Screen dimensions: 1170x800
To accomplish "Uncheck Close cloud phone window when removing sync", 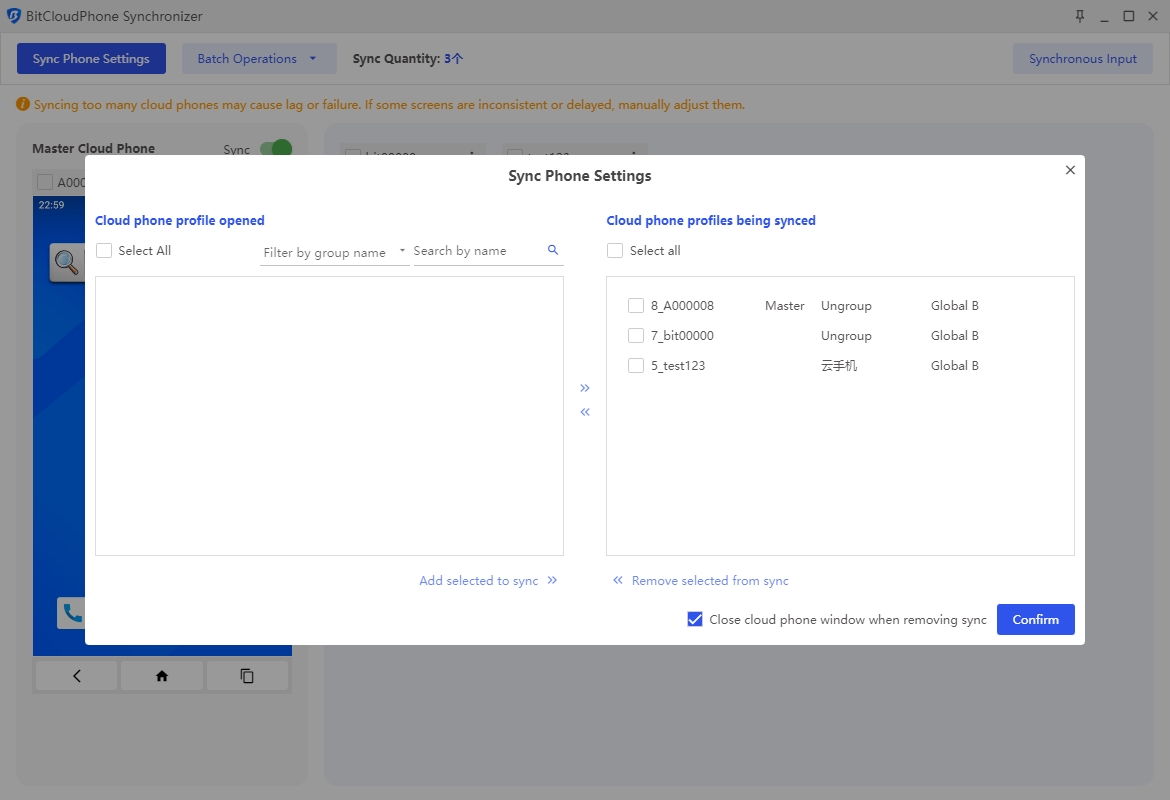I will [695, 620].
